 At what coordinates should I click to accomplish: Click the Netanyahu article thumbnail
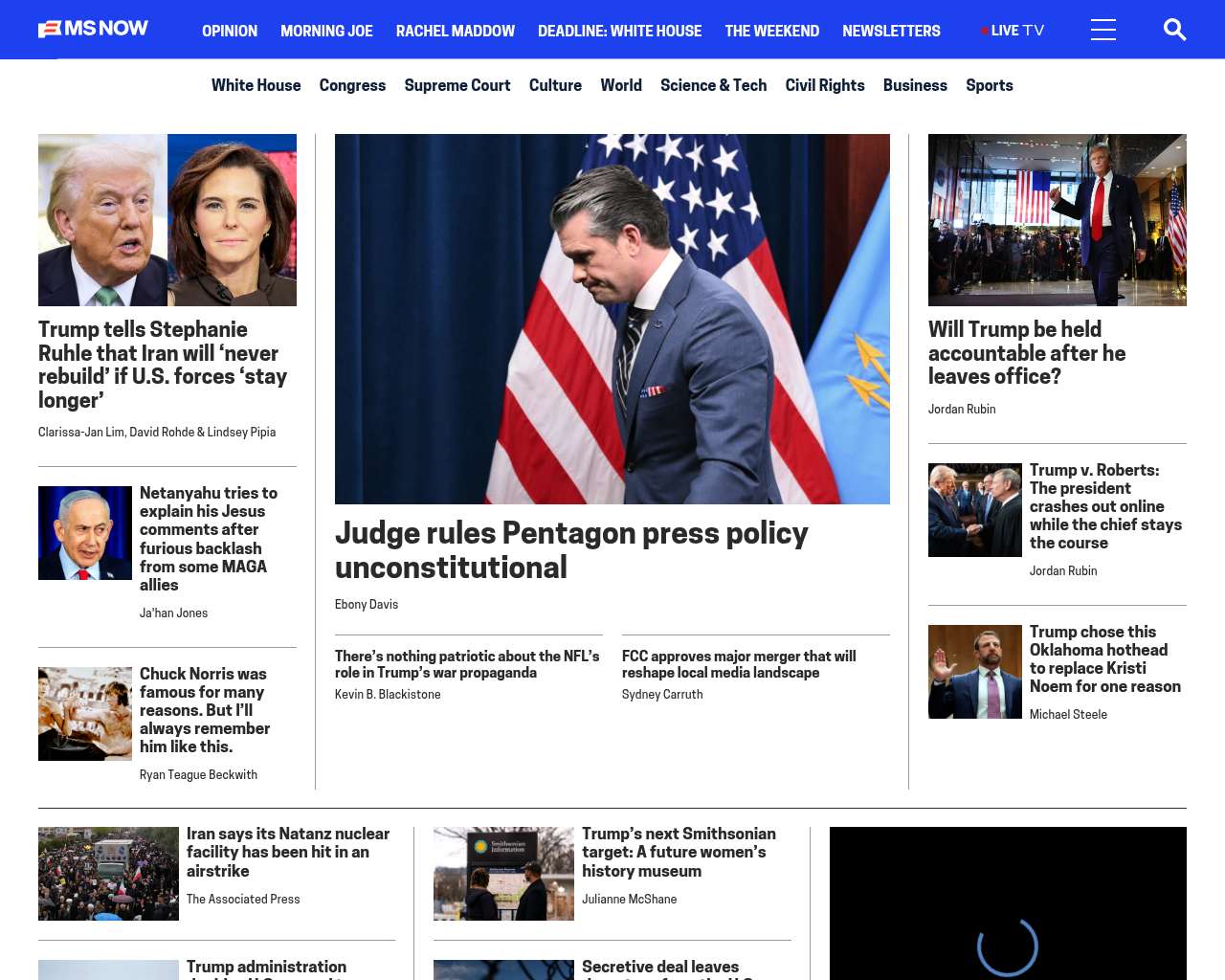[85, 533]
